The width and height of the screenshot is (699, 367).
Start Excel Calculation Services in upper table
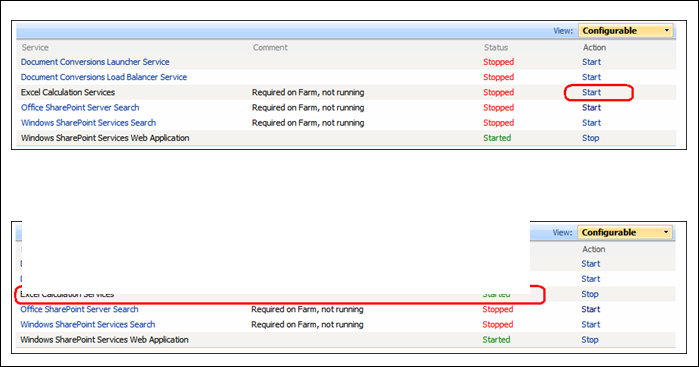tap(591, 92)
